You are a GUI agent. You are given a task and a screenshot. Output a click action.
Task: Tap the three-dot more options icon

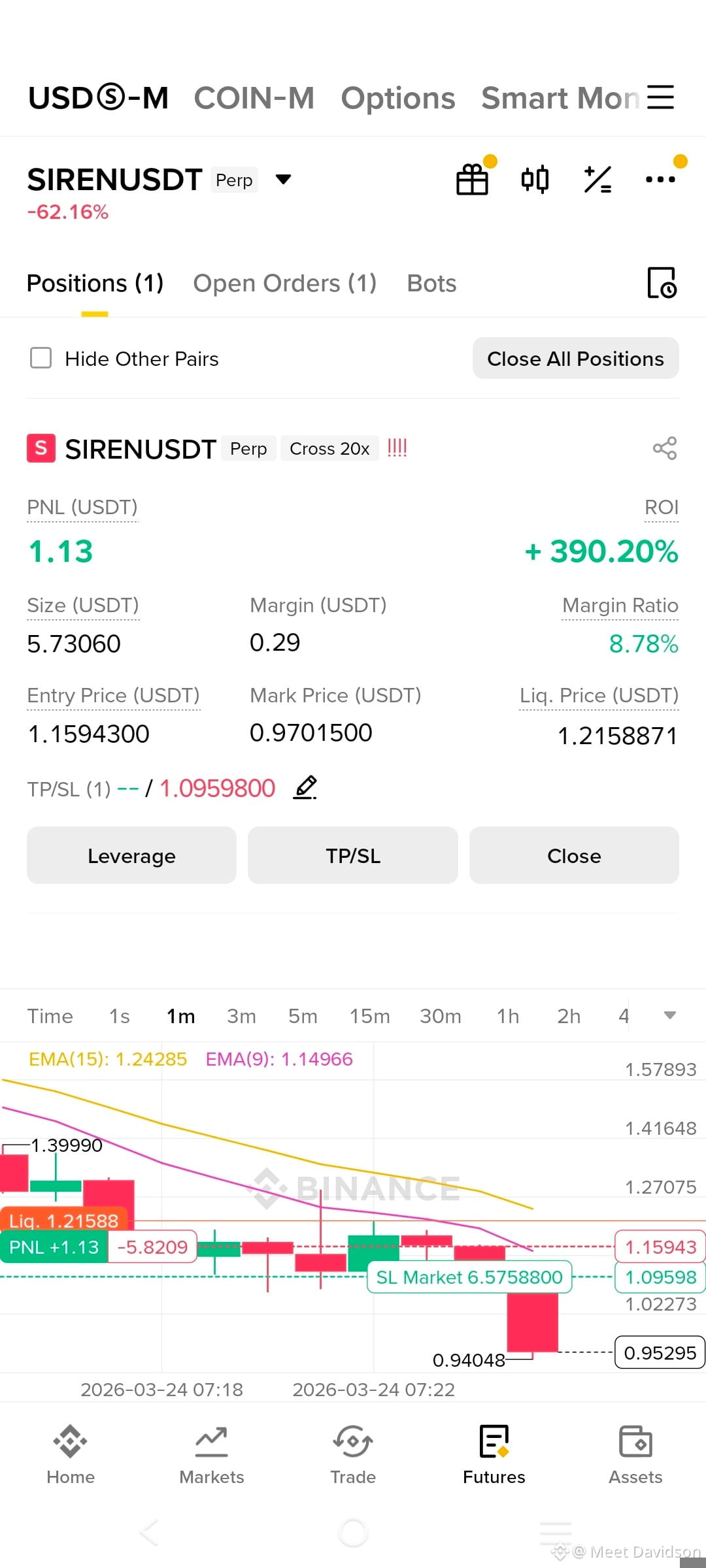[660, 180]
